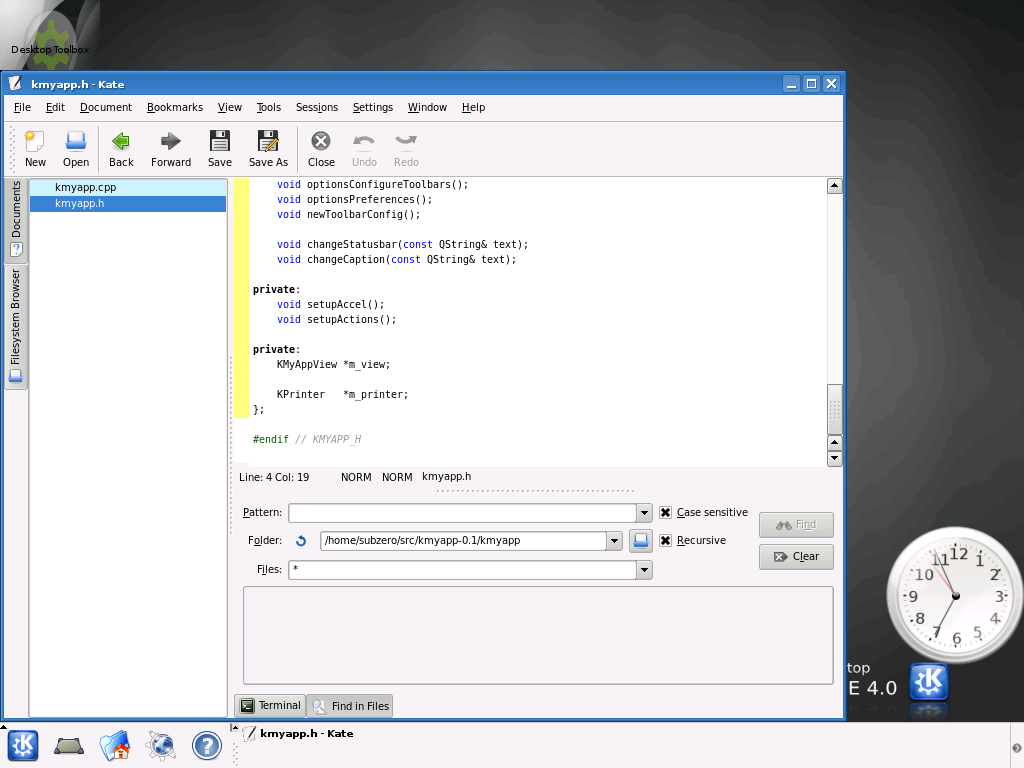Switch to the Find in Files tab
This screenshot has width=1024, height=768.
[350, 705]
